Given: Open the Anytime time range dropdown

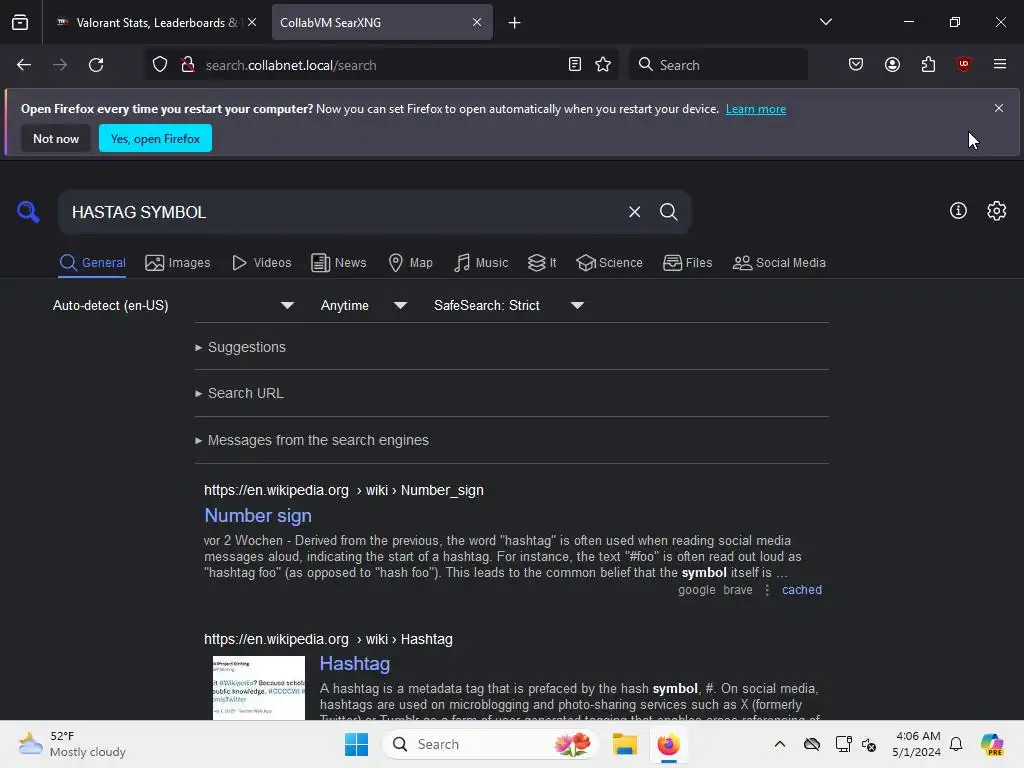Looking at the screenshot, I should [x=364, y=306].
